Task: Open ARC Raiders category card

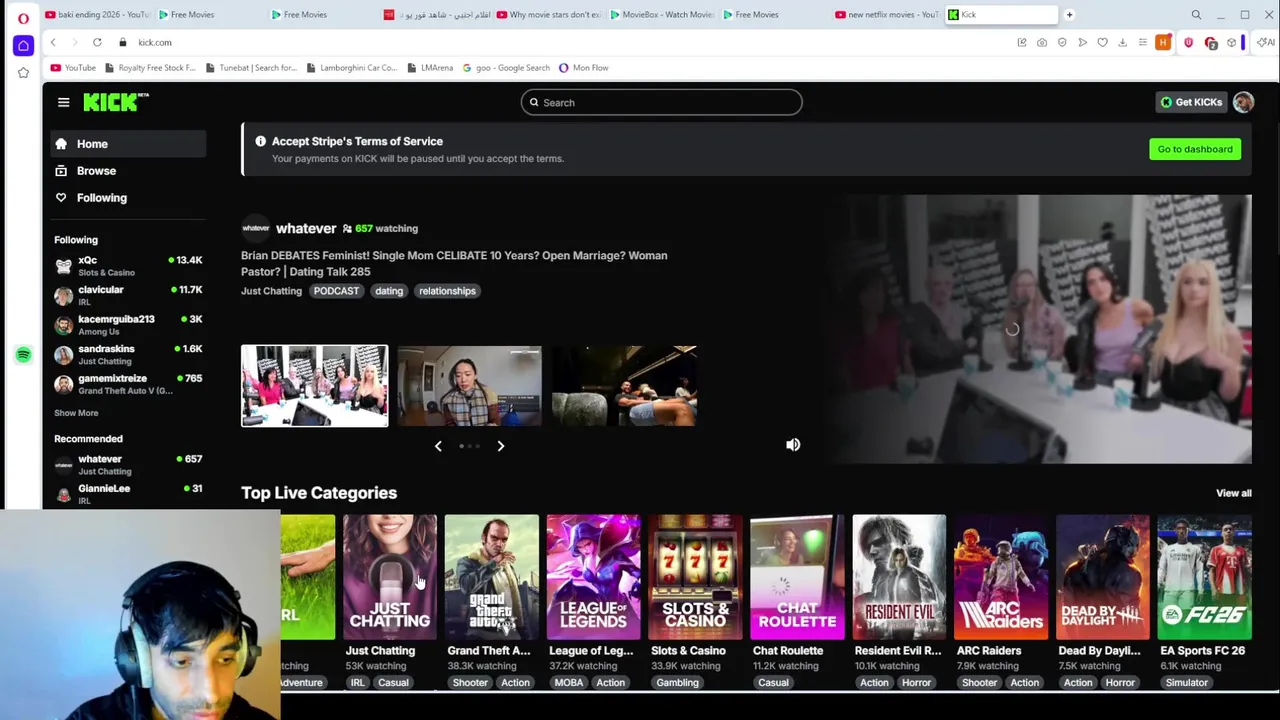Action: 1001,577
